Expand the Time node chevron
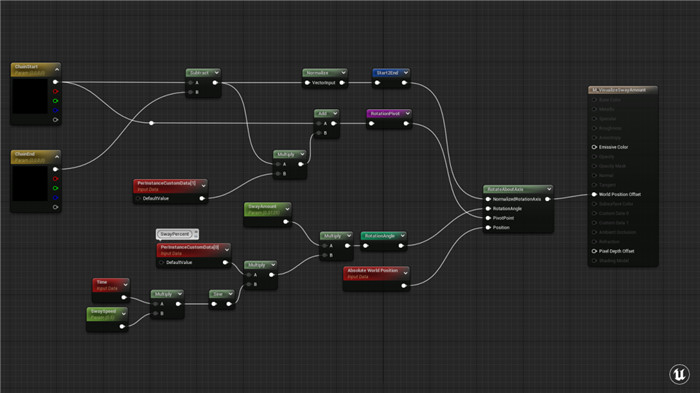Viewport: 700px width, 393px height. click(125, 284)
